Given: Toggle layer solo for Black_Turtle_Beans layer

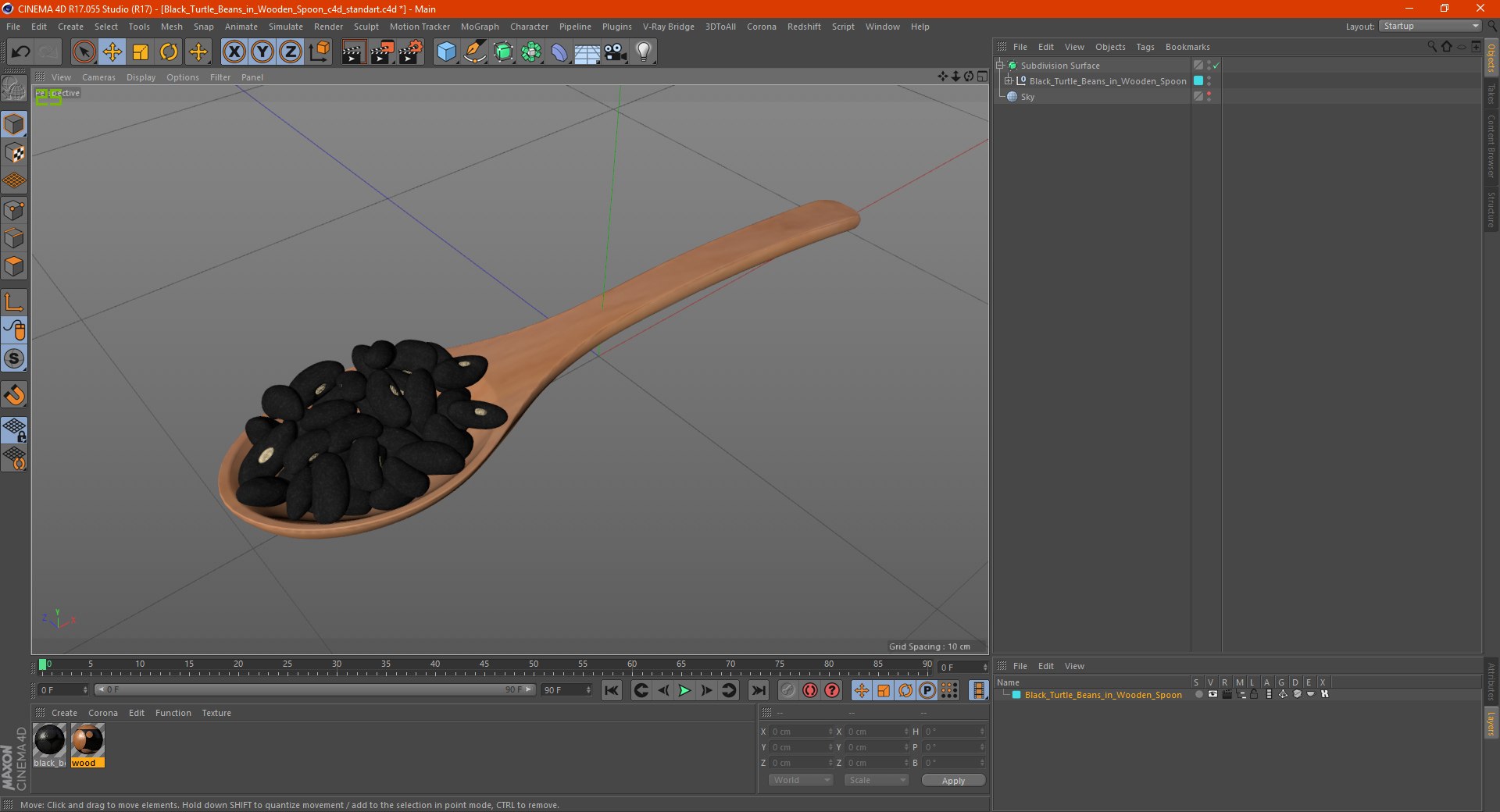Looking at the screenshot, I should tap(1198, 695).
